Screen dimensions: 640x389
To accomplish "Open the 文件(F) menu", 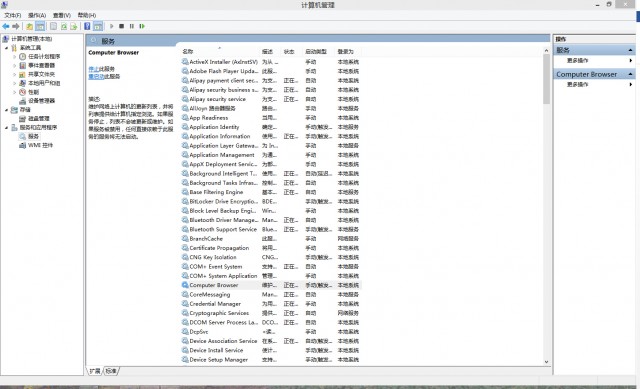I will (13, 15).
